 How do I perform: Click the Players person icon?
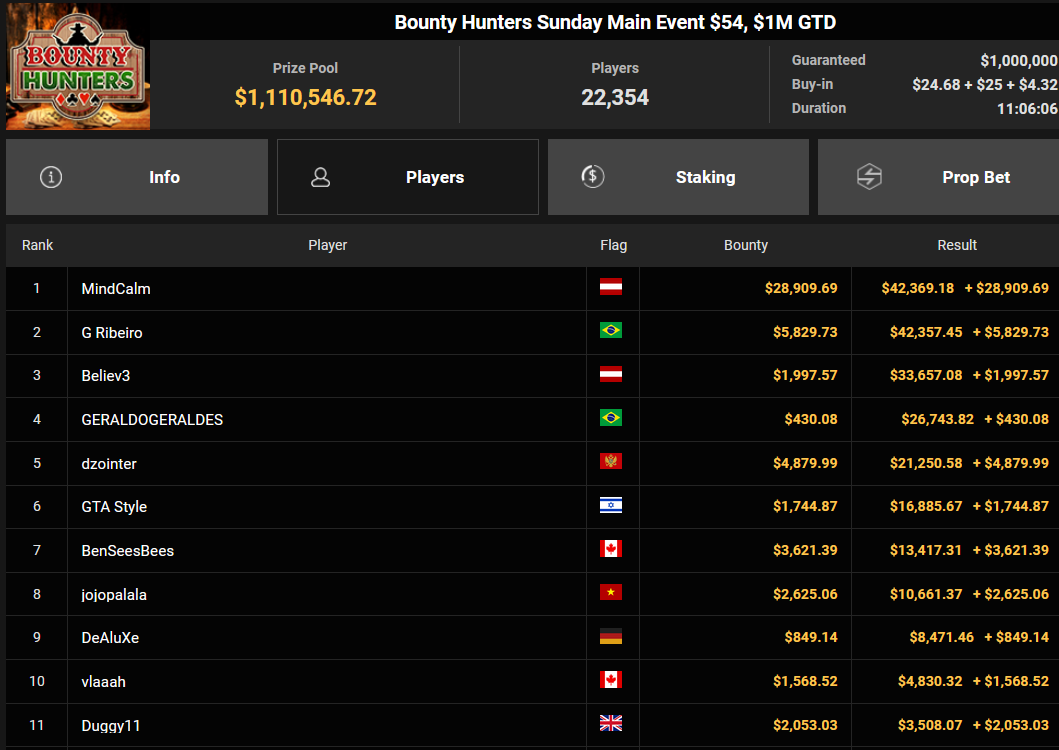(x=320, y=177)
